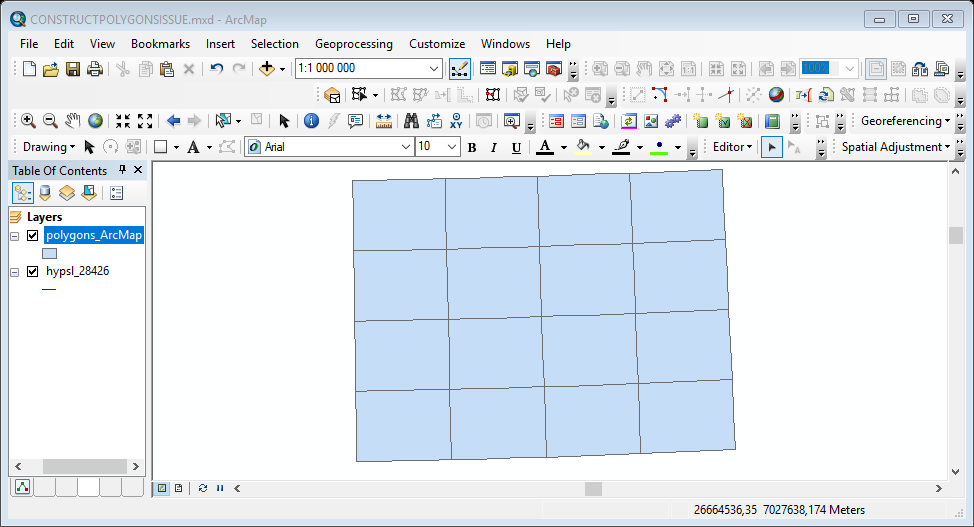
Task: Click Fixed Zoom Out arrows
Action: point(145,121)
